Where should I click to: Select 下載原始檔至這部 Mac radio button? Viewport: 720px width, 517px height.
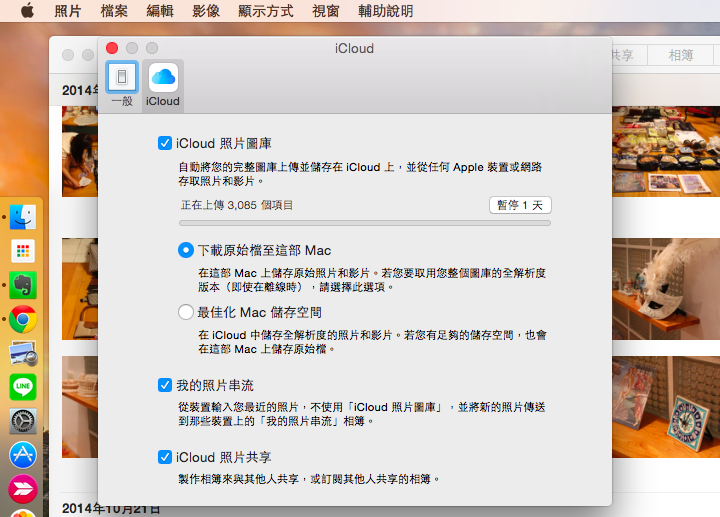point(186,250)
